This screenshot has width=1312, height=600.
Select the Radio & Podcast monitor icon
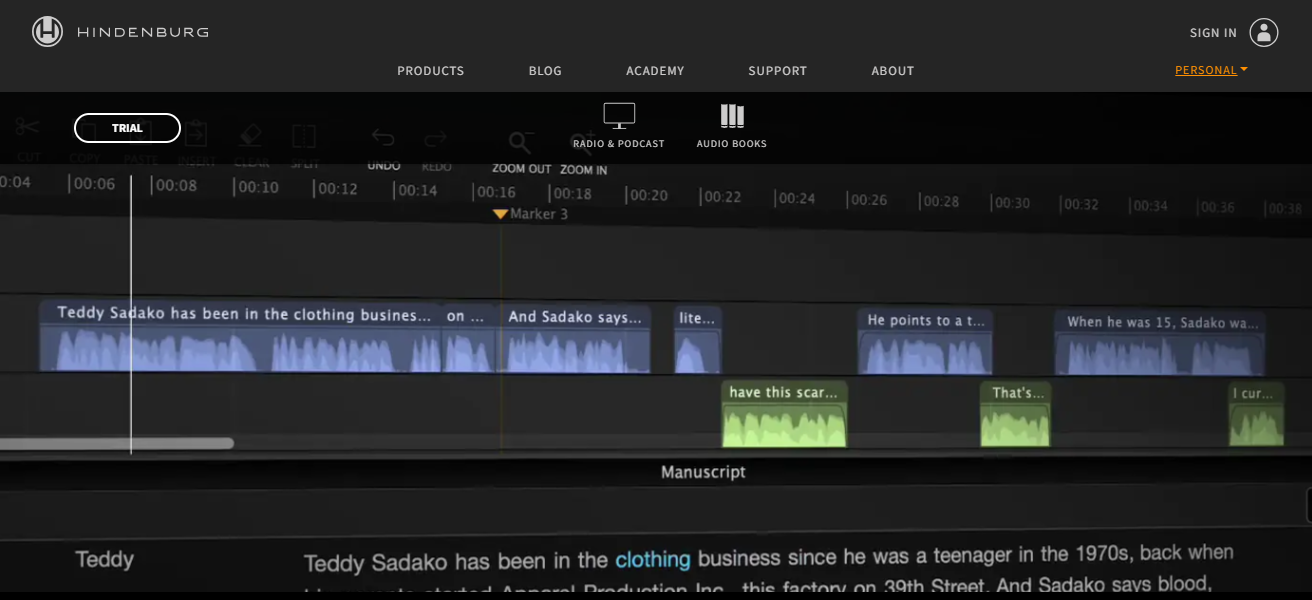pyautogui.click(x=619, y=116)
